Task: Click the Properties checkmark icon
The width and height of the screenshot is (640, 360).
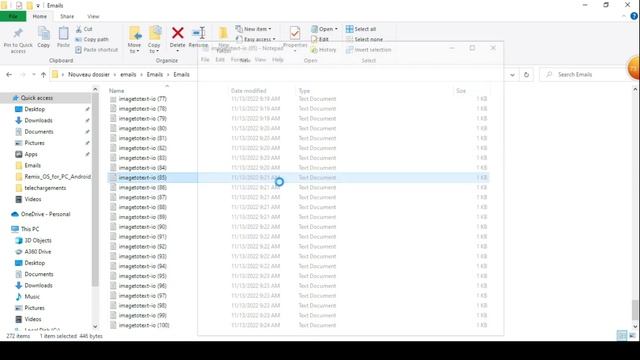Action: click(295, 33)
